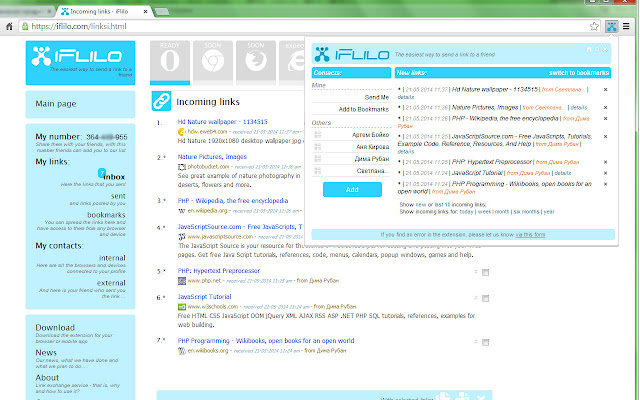Click the iFlilo extension icon in the browser toolbar
This screenshot has width=640, height=400.
coord(611,27)
